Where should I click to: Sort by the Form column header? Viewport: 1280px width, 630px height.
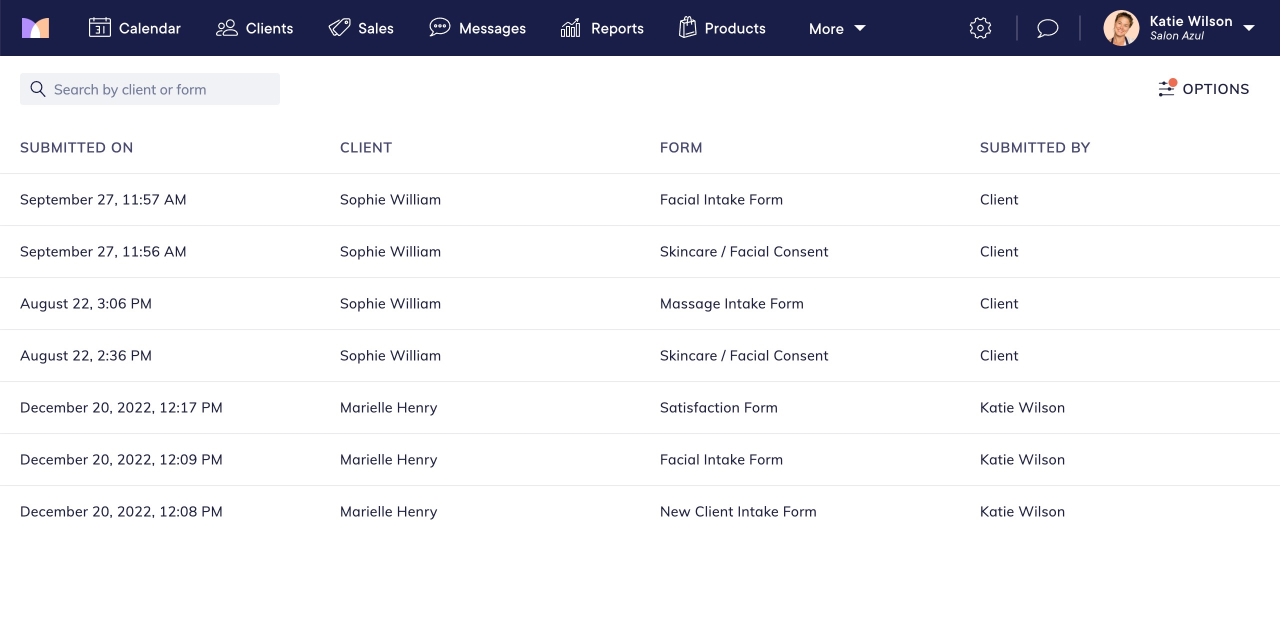point(681,147)
